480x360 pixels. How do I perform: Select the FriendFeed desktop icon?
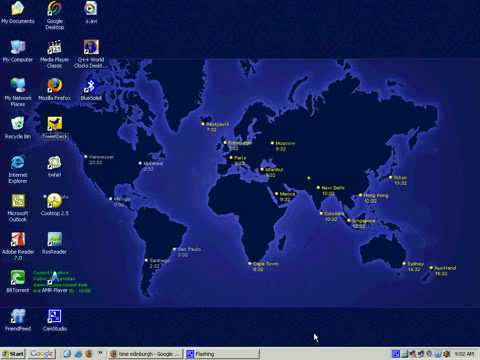[18, 320]
